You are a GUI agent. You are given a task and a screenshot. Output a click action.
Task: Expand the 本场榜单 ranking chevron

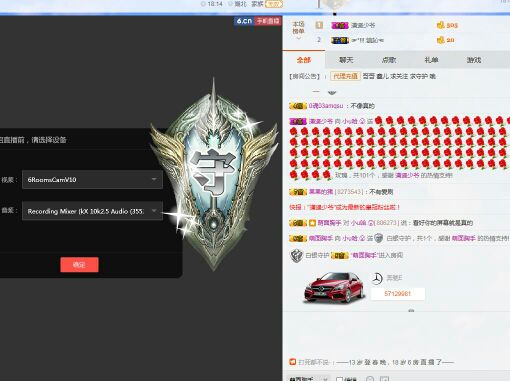(x=298, y=38)
